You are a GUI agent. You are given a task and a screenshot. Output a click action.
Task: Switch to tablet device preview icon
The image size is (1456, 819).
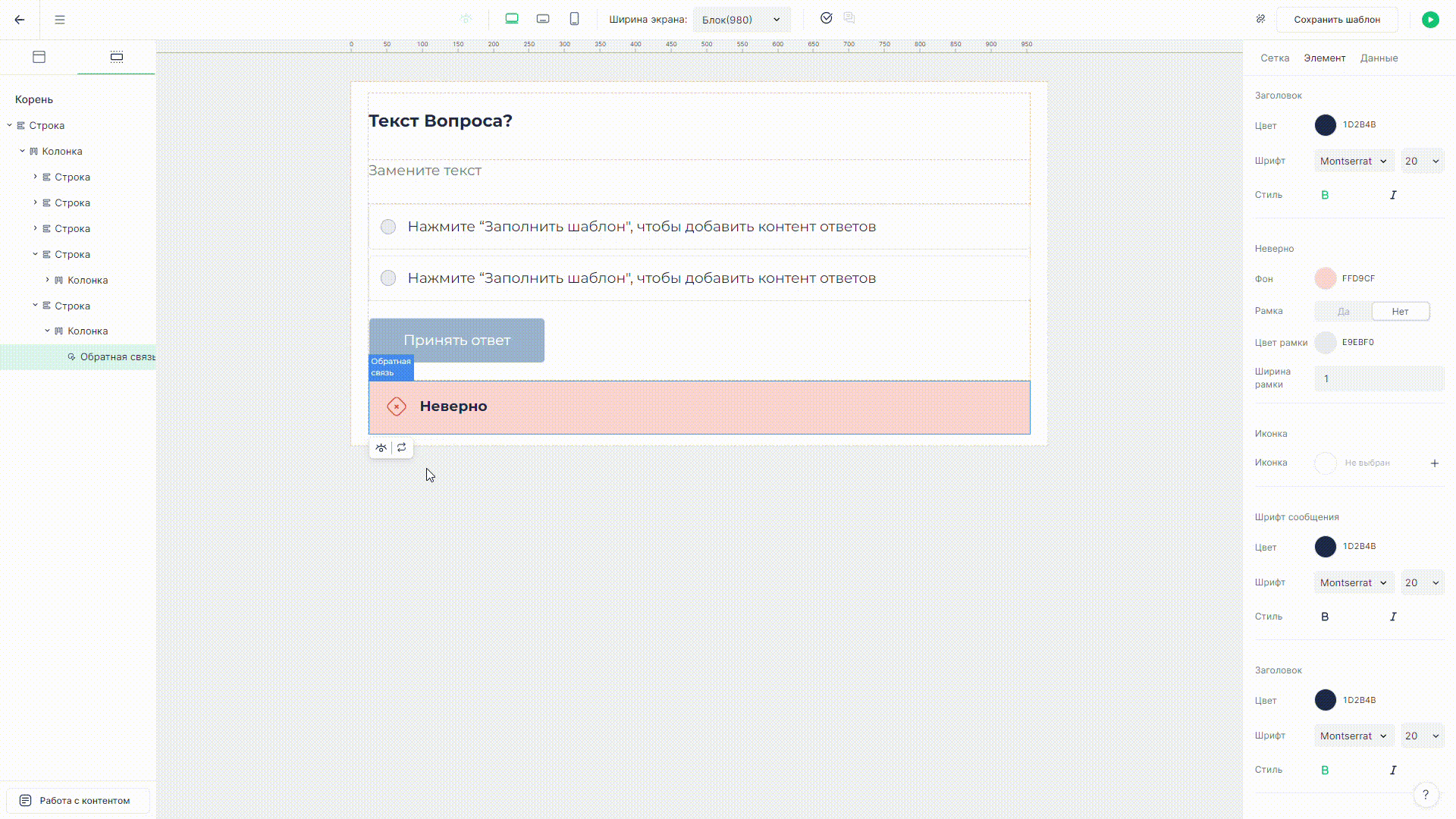tap(543, 19)
